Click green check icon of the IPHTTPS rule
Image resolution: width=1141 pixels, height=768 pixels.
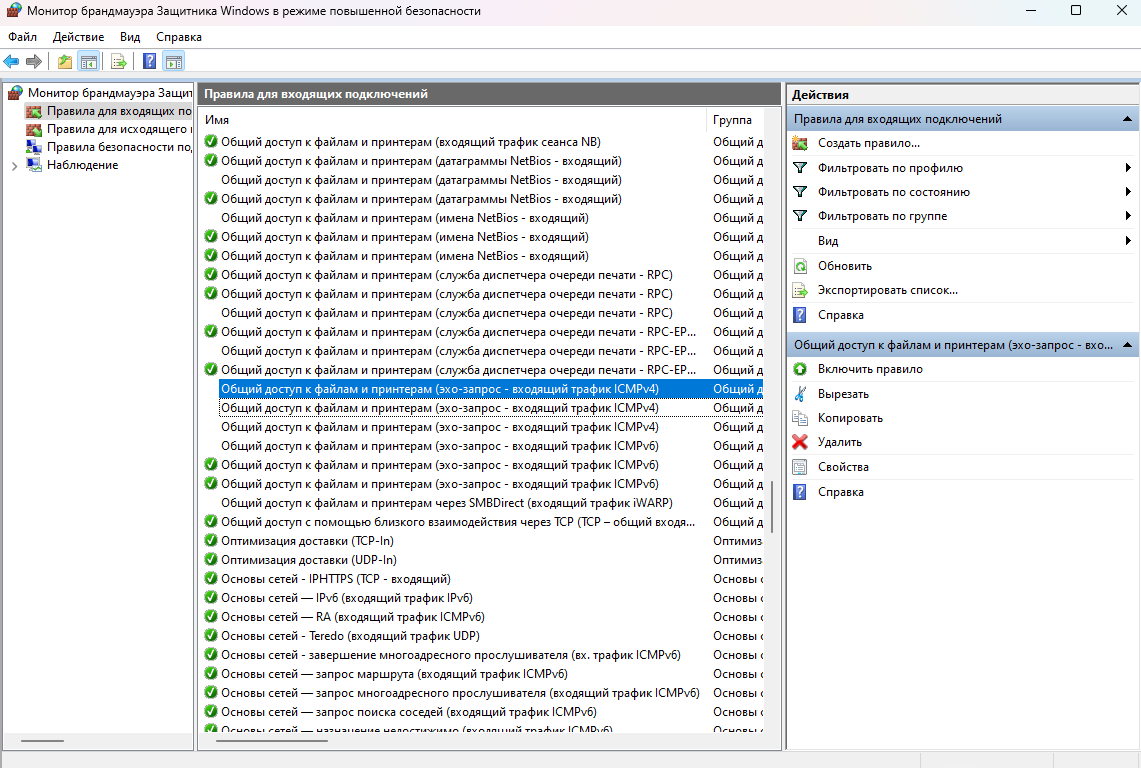click(x=211, y=579)
